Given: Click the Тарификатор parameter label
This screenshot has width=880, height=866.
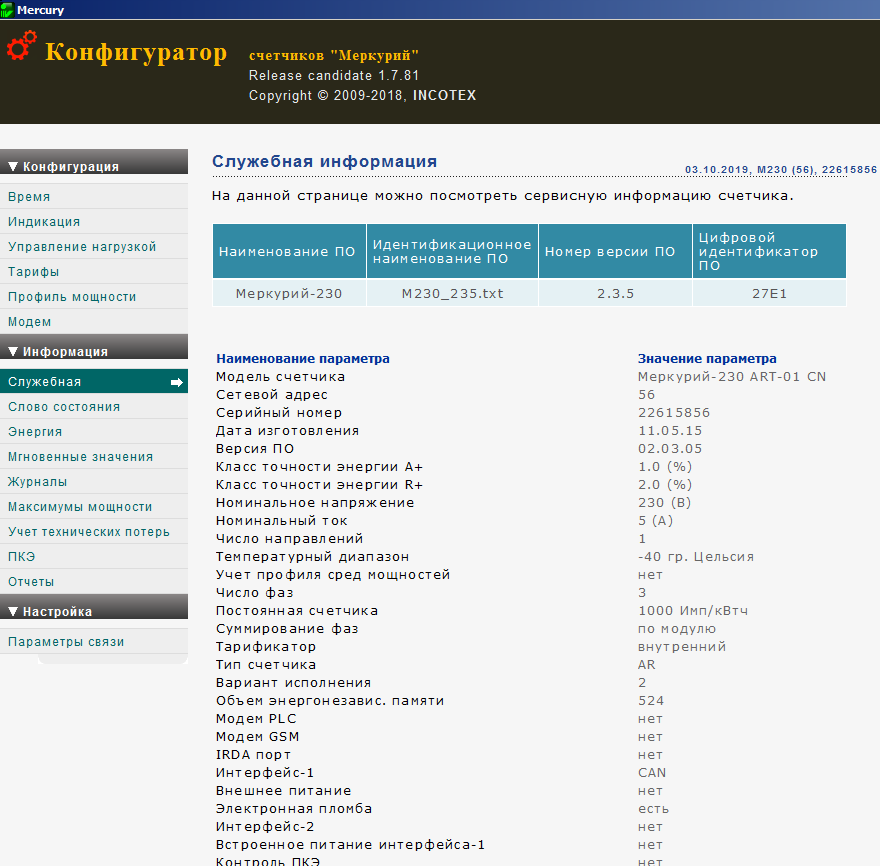Looking at the screenshot, I should tap(266, 647).
